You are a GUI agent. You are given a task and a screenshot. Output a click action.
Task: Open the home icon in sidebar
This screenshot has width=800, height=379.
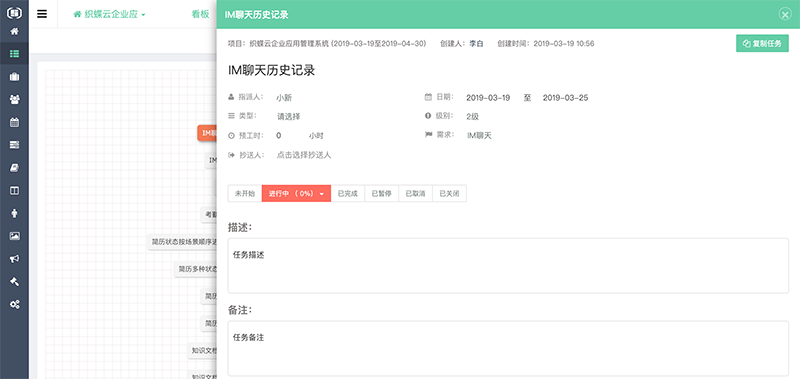coord(14,32)
